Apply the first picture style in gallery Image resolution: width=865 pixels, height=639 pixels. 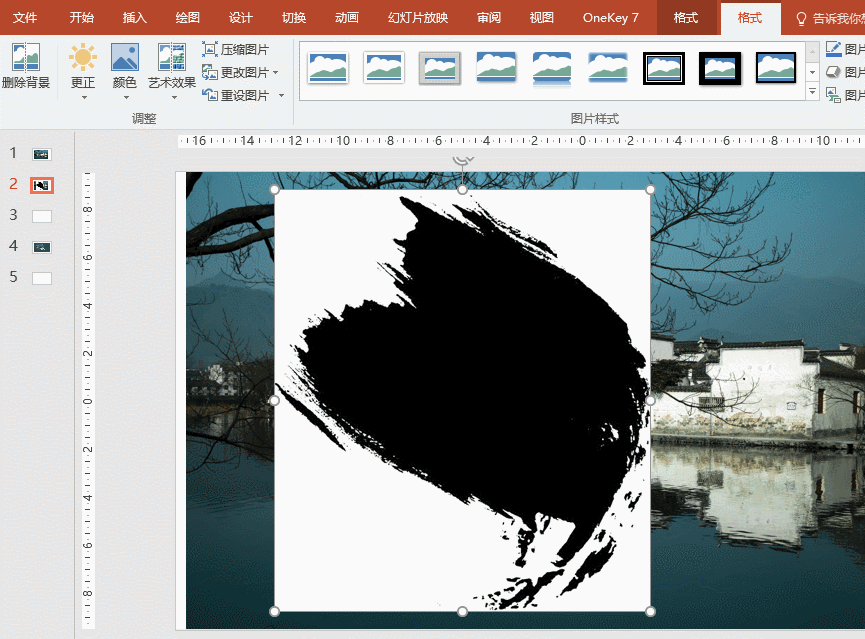[328, 68]
